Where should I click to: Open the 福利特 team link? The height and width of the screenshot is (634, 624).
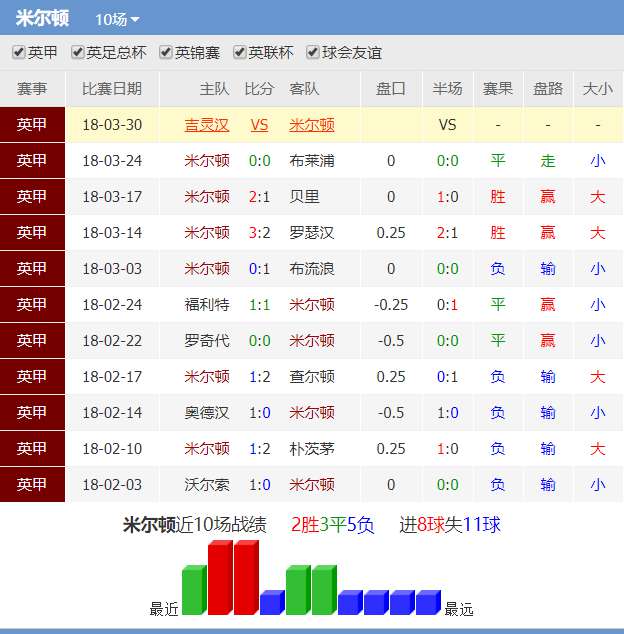207,305
